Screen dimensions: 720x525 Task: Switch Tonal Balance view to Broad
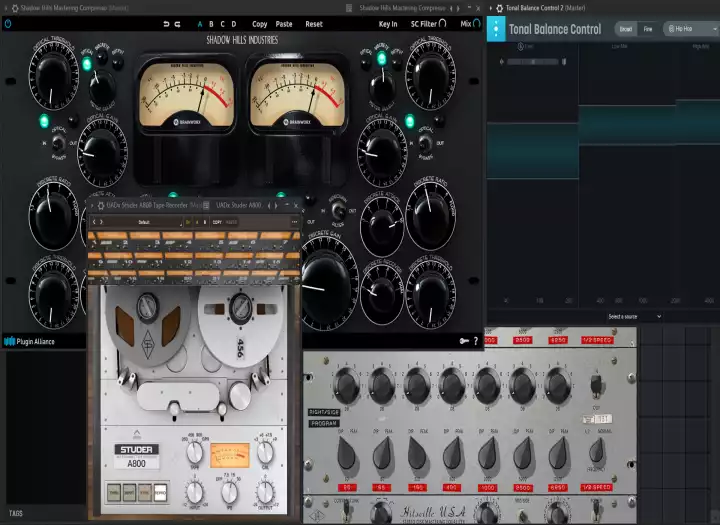pyautogui.click(x=626, y=29)
